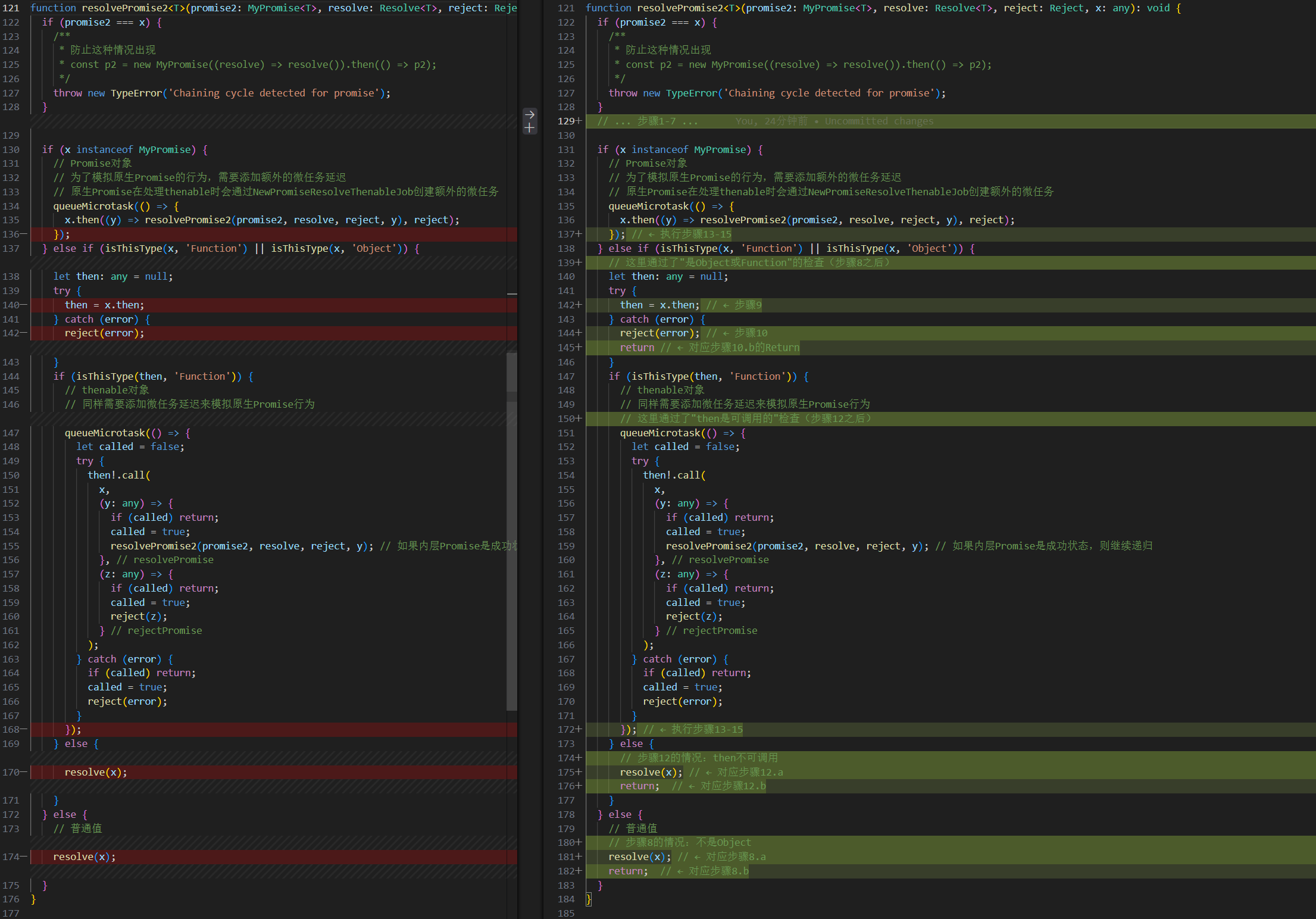Click the deleted-line minus marker at line 136

click(24, 234)
